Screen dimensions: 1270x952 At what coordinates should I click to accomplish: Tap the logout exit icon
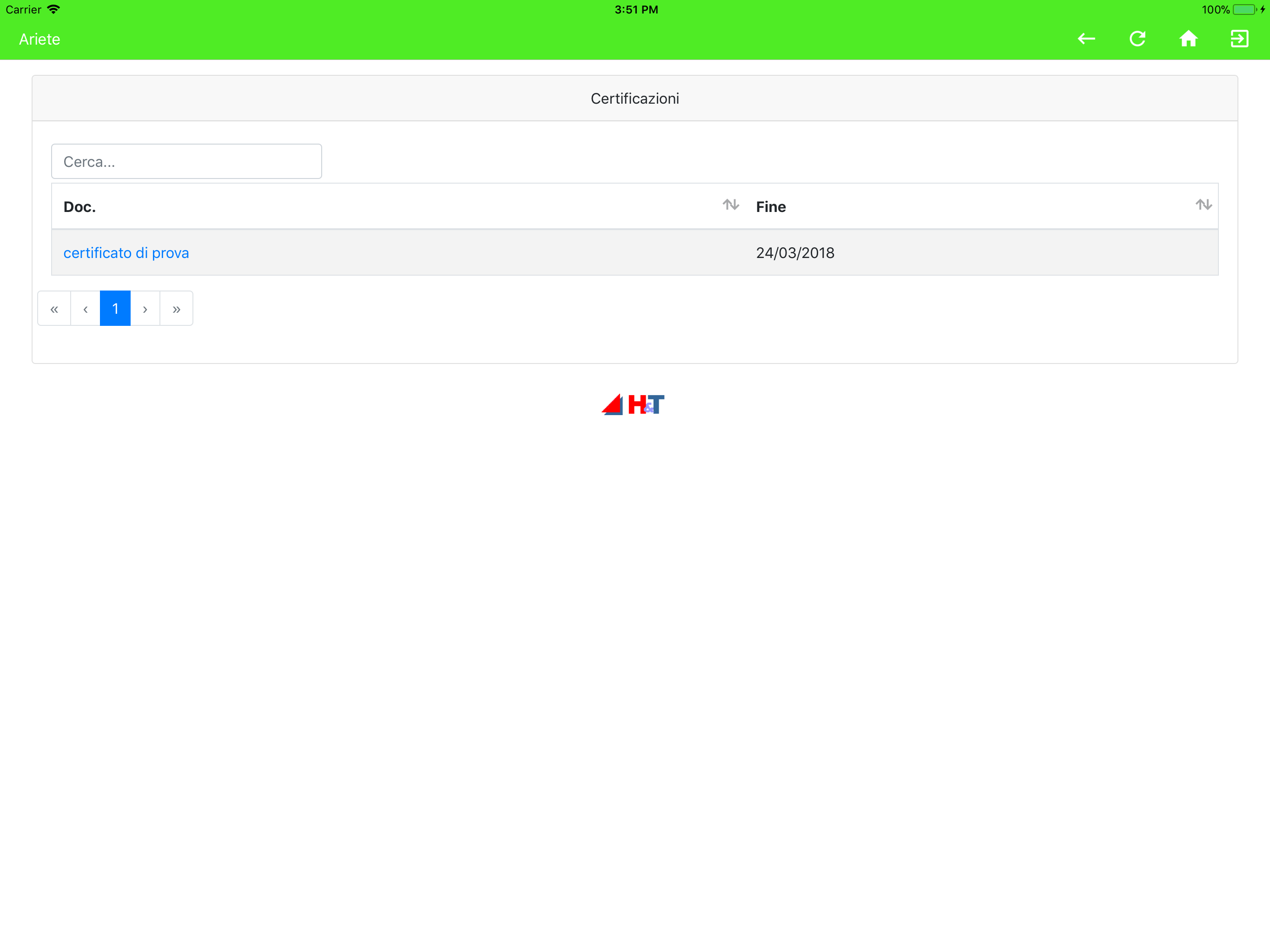pos(1239,39)
